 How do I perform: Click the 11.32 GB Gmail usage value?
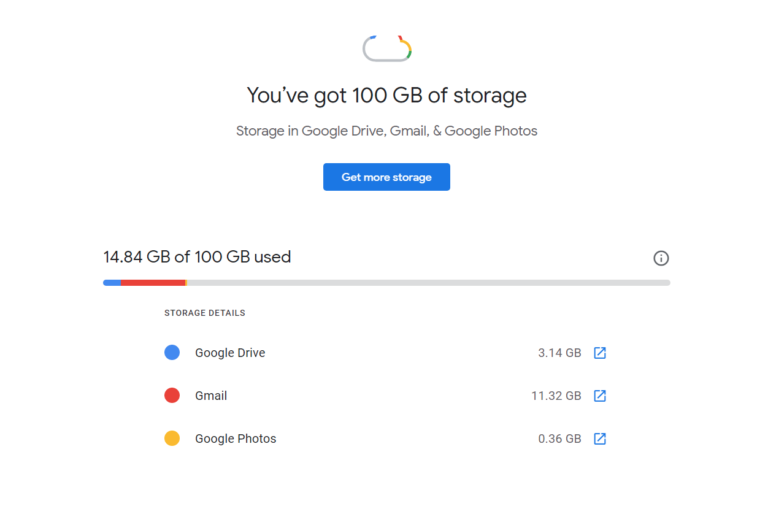556,396
